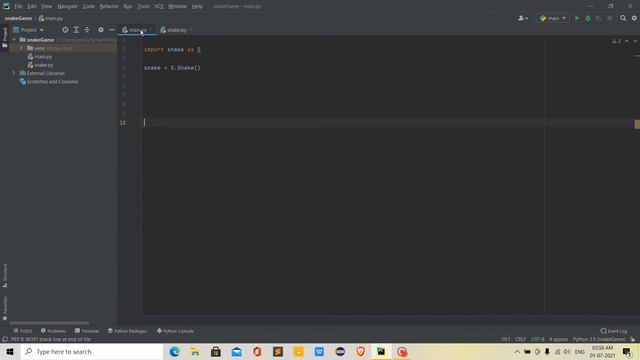The image size is (640, 360).
Task: Open the Window menu
Action: click(177, 7)
